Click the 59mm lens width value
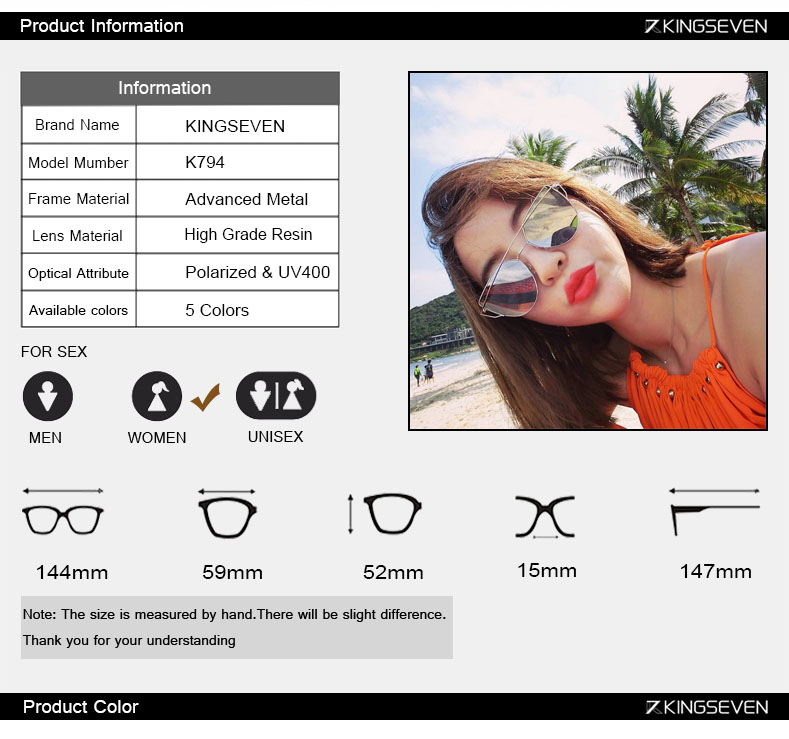This screenshot has width=789, height=739. tap(232, 572)
